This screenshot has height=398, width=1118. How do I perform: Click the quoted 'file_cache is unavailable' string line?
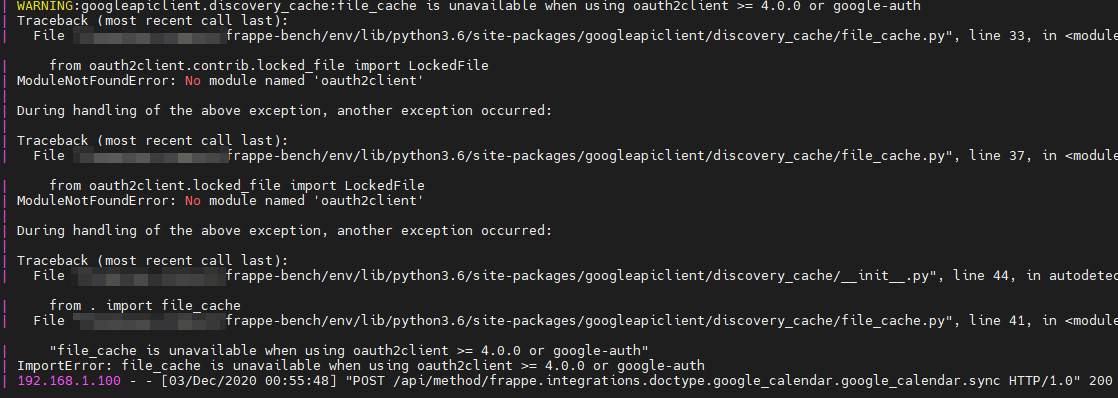349,351
